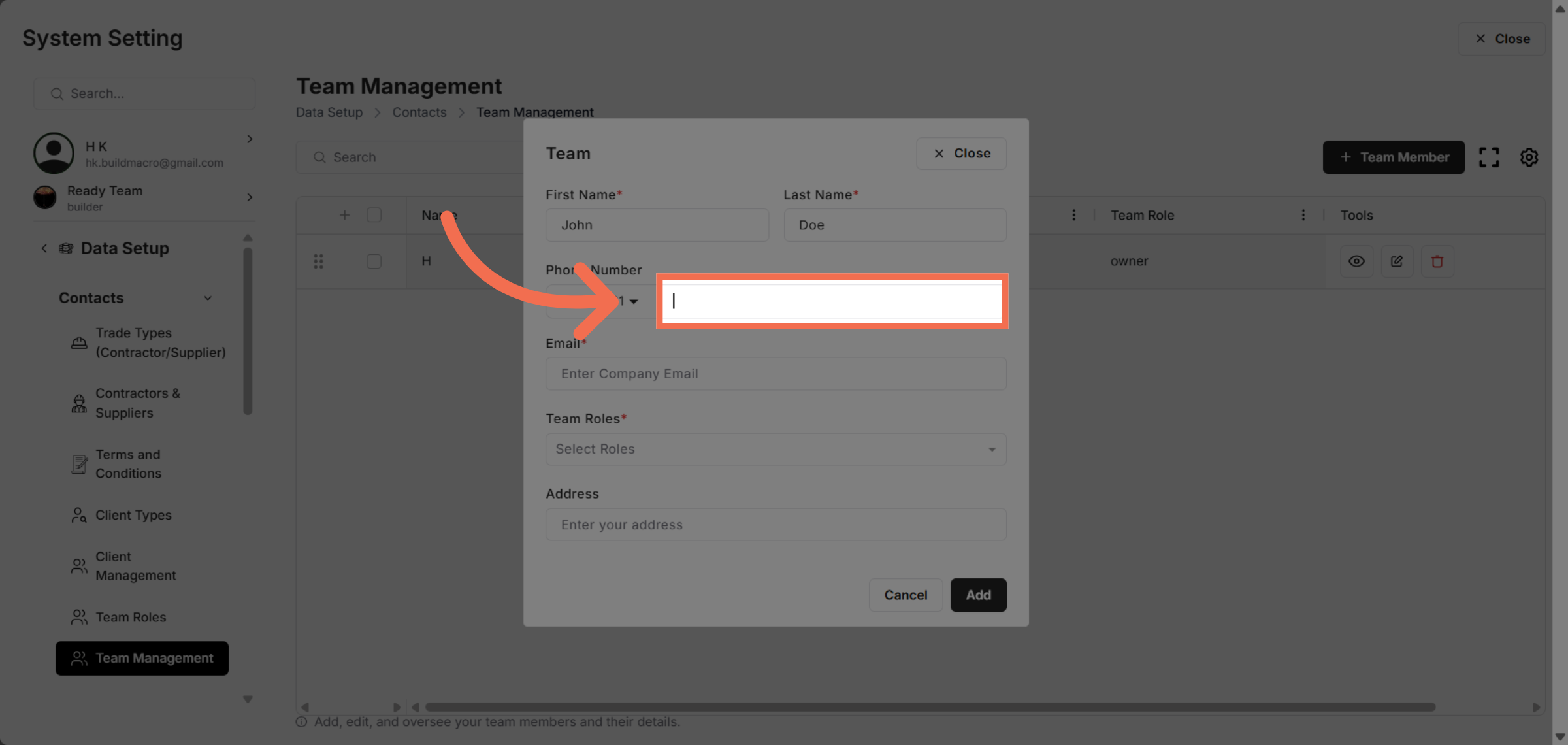The image size is (1568, 745).
Task: Click the drag handle on row H
Action: [318, 261]
